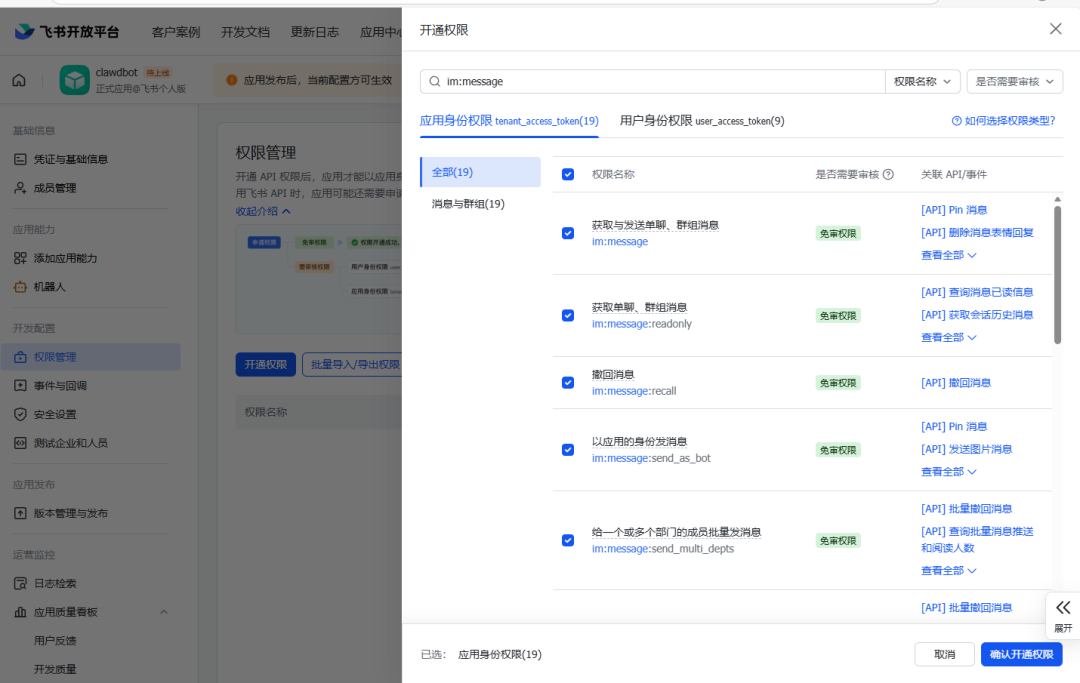Click the question icon before 如何选择权限类型

(957, 121)
